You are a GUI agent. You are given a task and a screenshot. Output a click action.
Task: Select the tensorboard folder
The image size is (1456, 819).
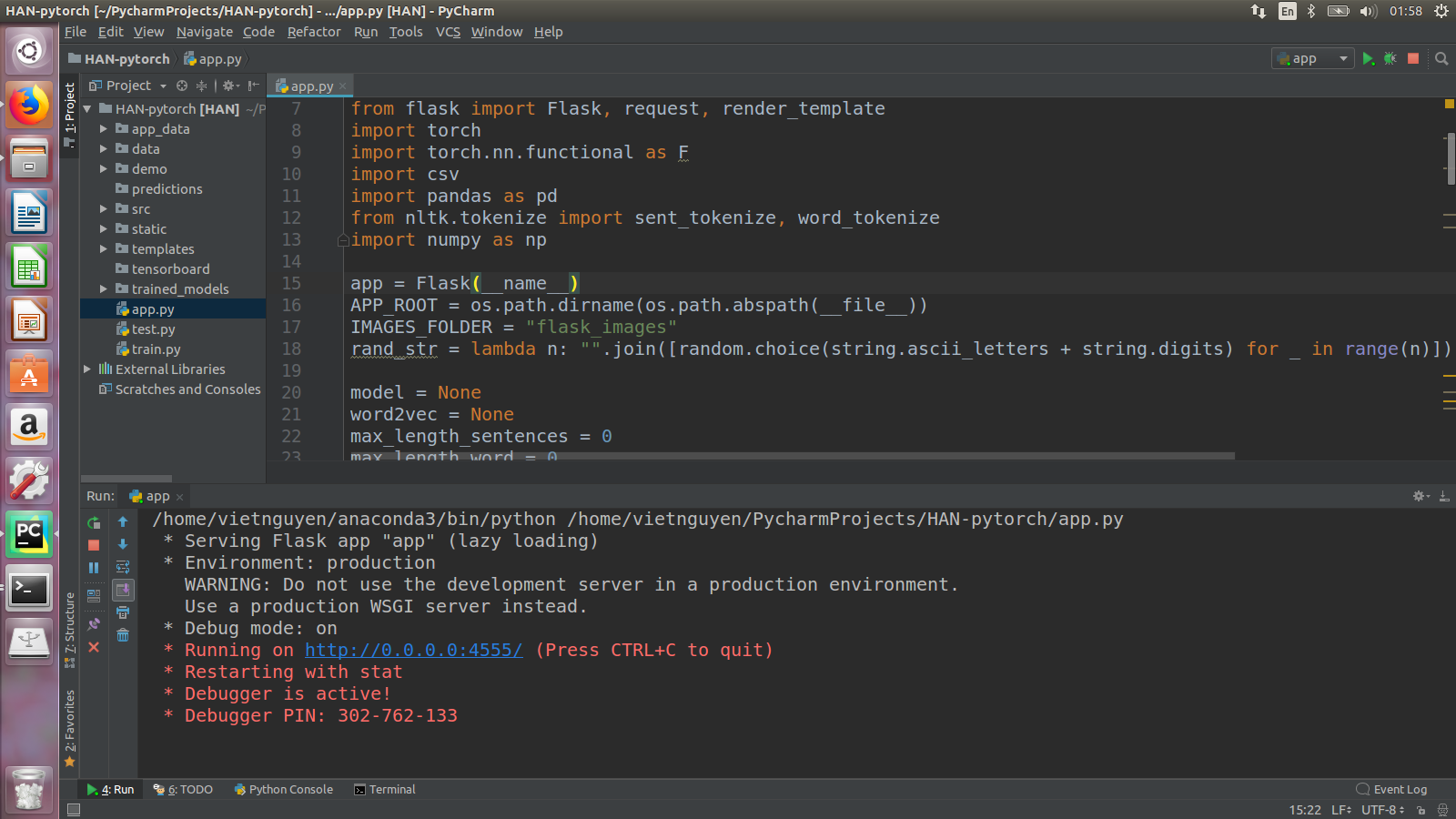click(170, 269)
